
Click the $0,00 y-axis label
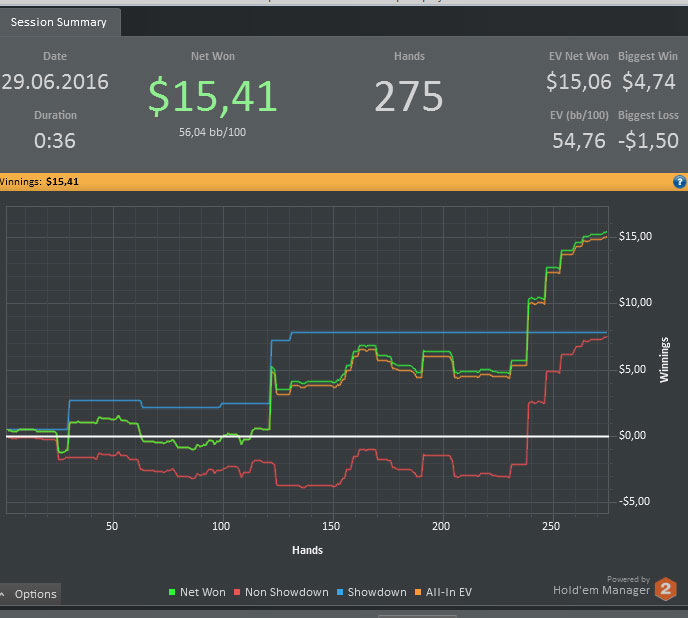click(x=632, y=435)
